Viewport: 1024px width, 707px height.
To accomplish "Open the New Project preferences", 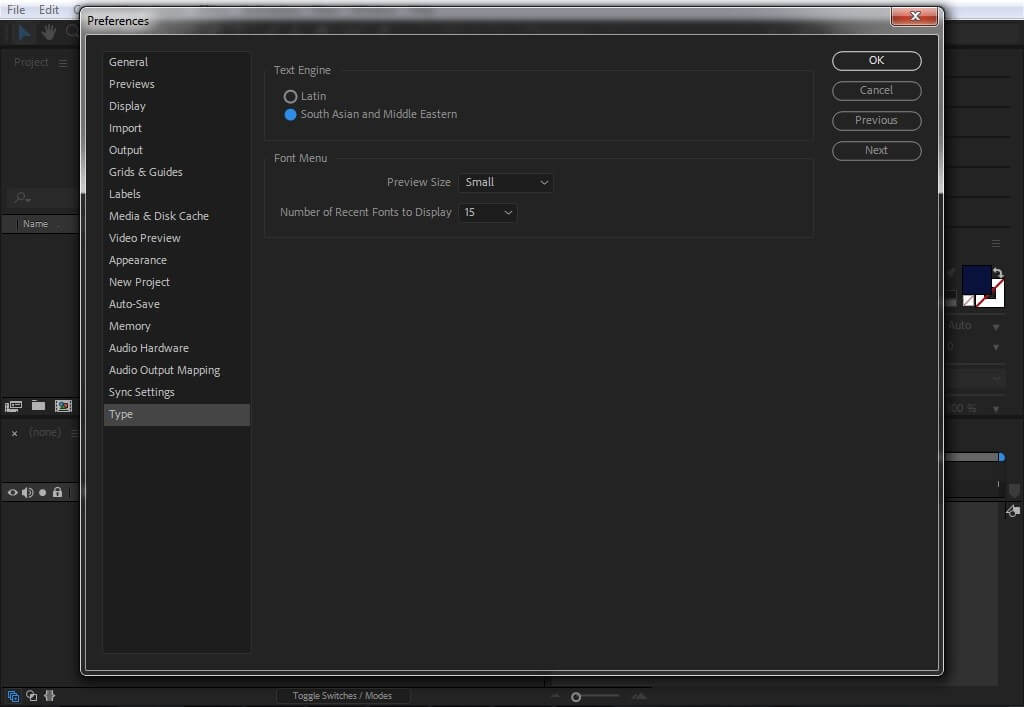I will (176, 283).
